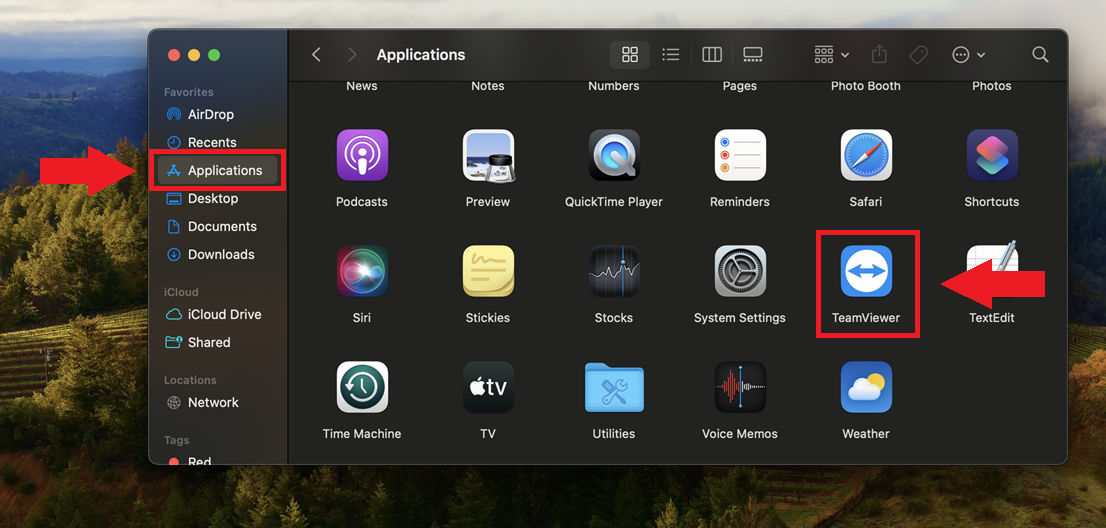Viewport: 1106px width, 528px height.
Task: Open the More actions ellipsis menu
Action: (968, 54)
